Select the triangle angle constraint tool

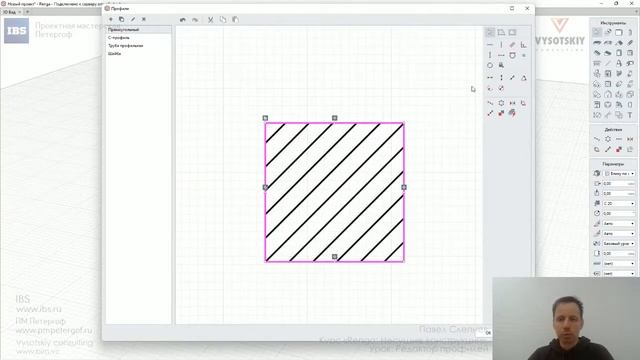(524, 78)
